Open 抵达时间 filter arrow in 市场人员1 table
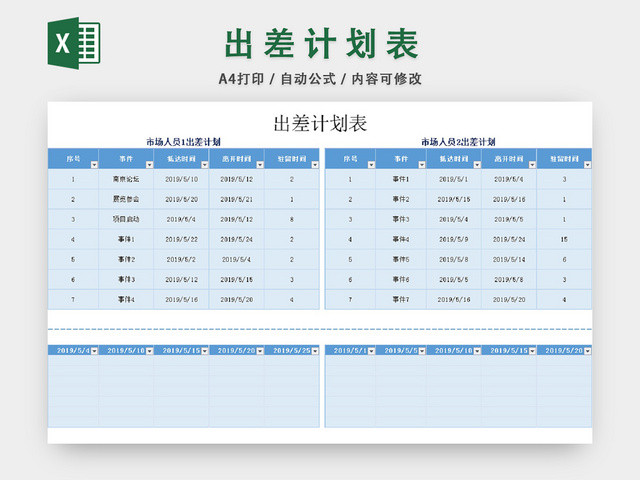 (x=205, y=165)
